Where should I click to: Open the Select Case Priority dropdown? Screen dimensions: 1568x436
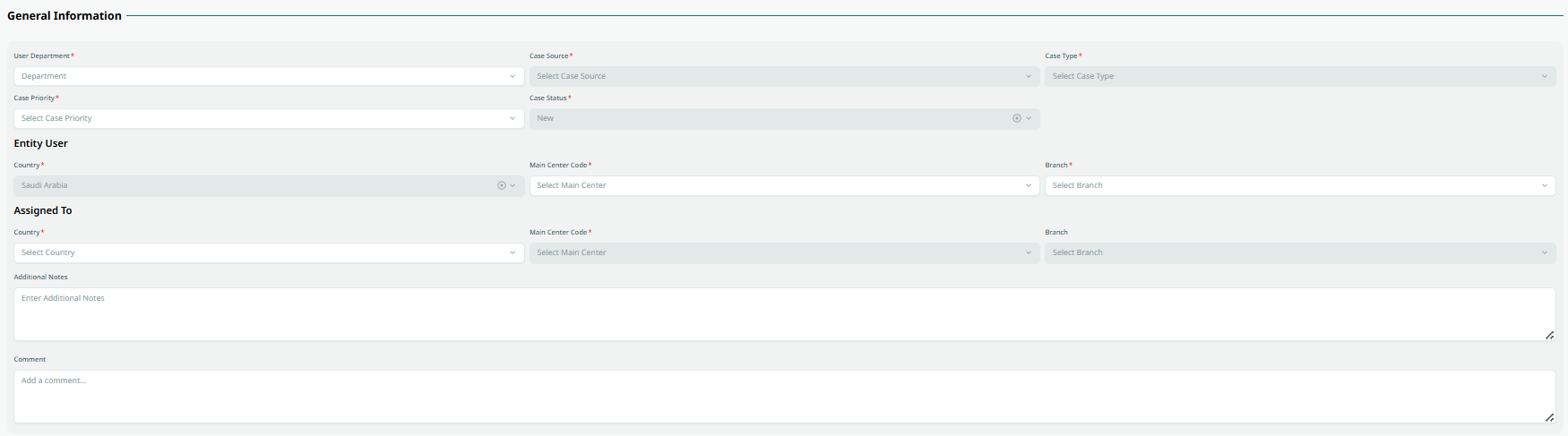(x=269, y=118)
